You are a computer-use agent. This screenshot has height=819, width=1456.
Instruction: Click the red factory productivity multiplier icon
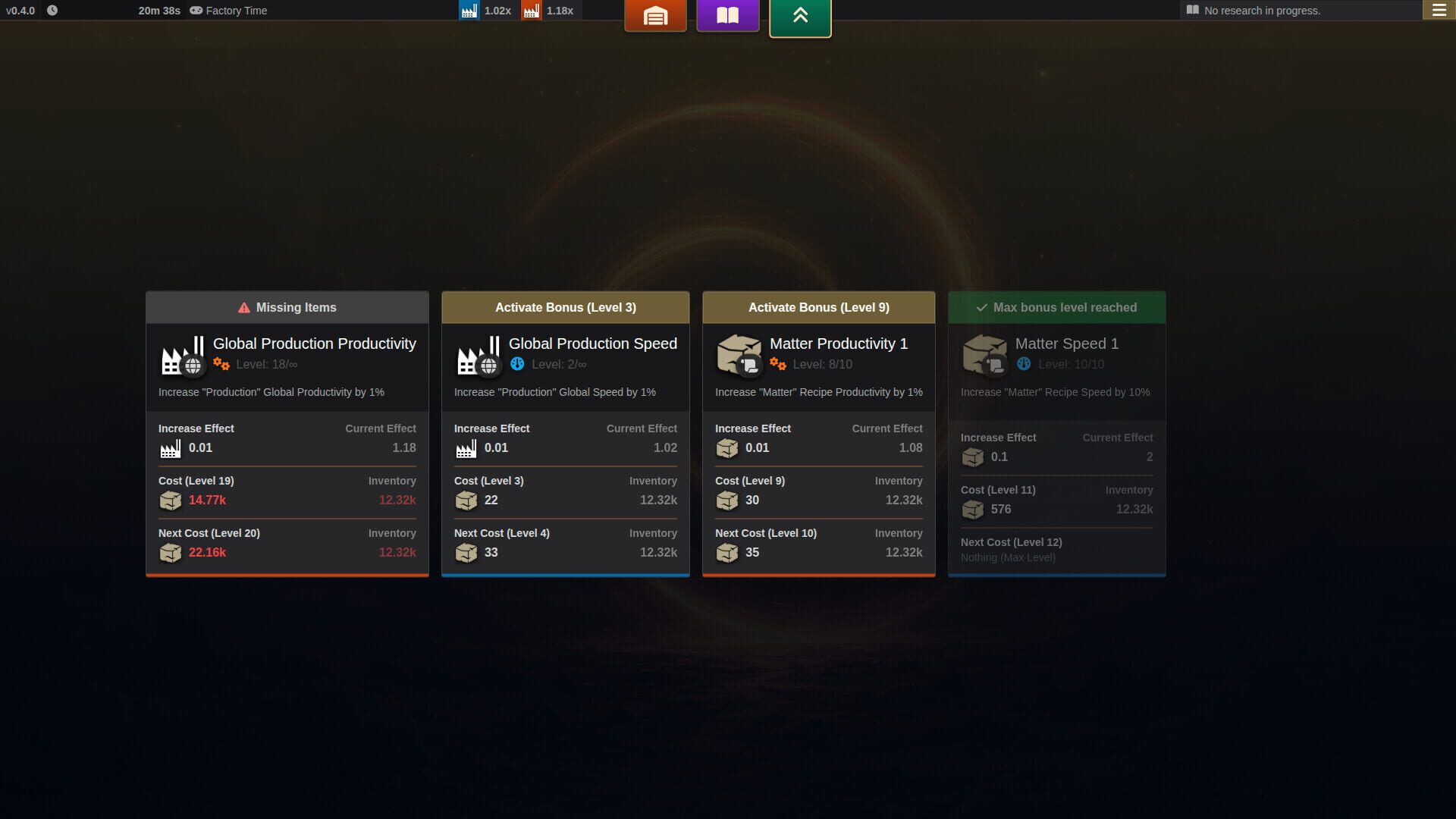532,11
